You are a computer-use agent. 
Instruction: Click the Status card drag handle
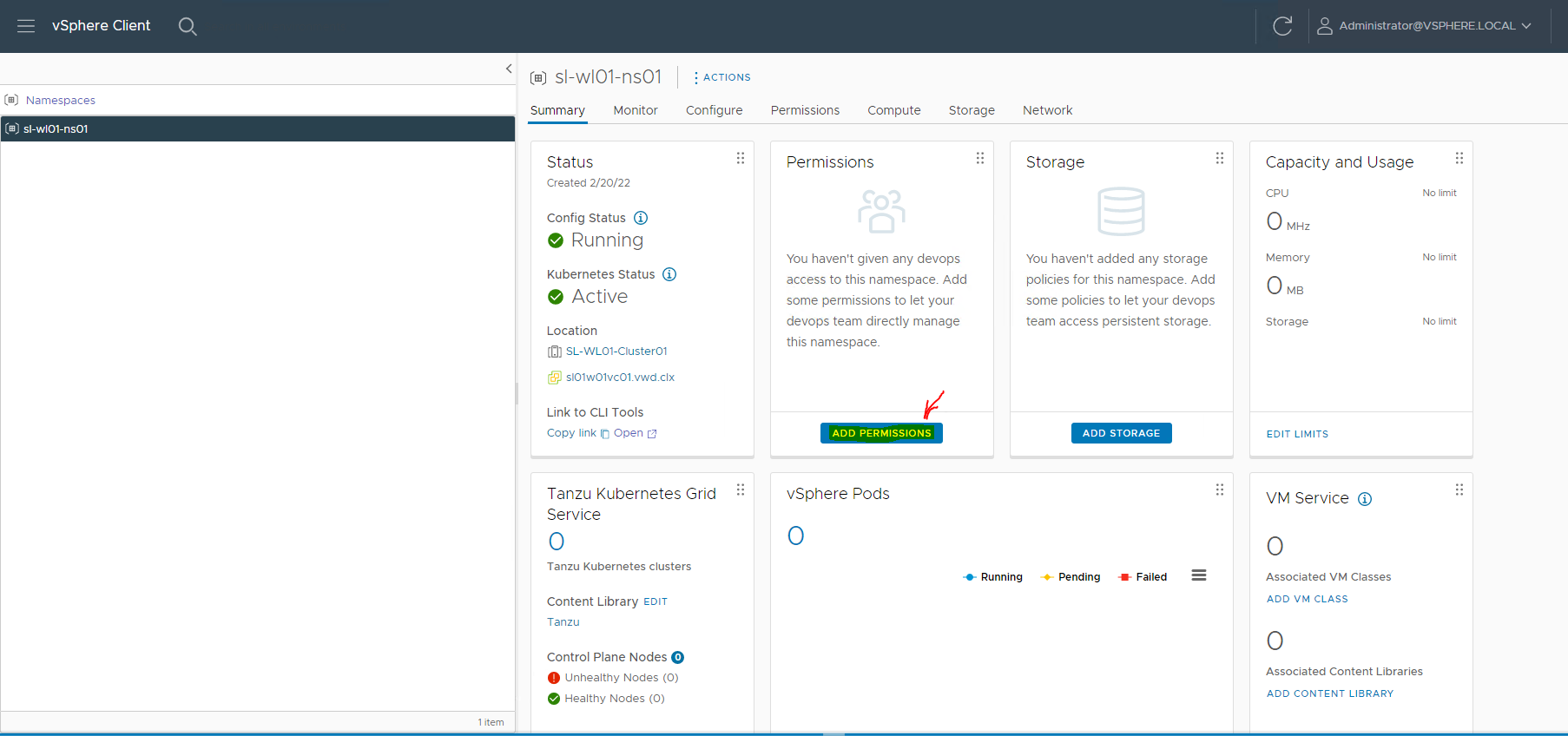(x=741, y=158)
